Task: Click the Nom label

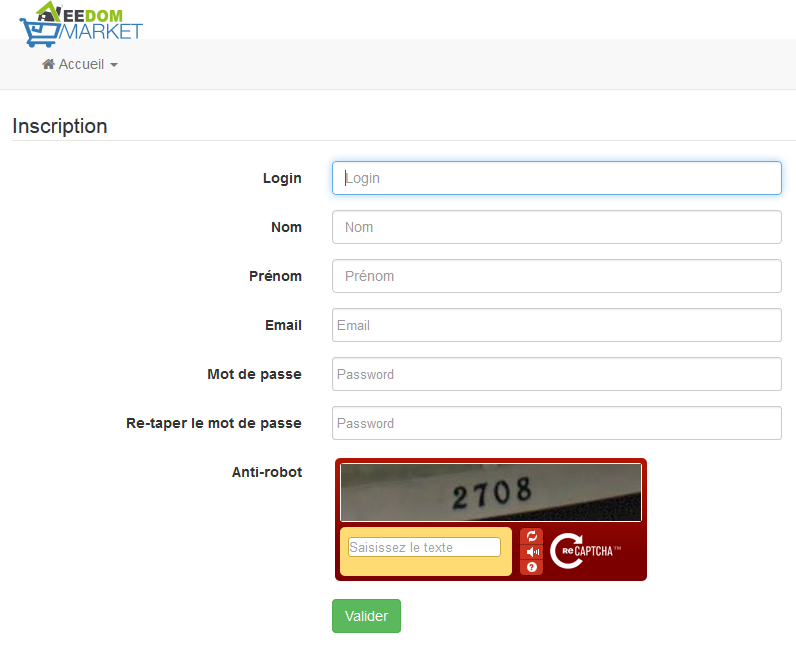Action: (x=286, y=227)
